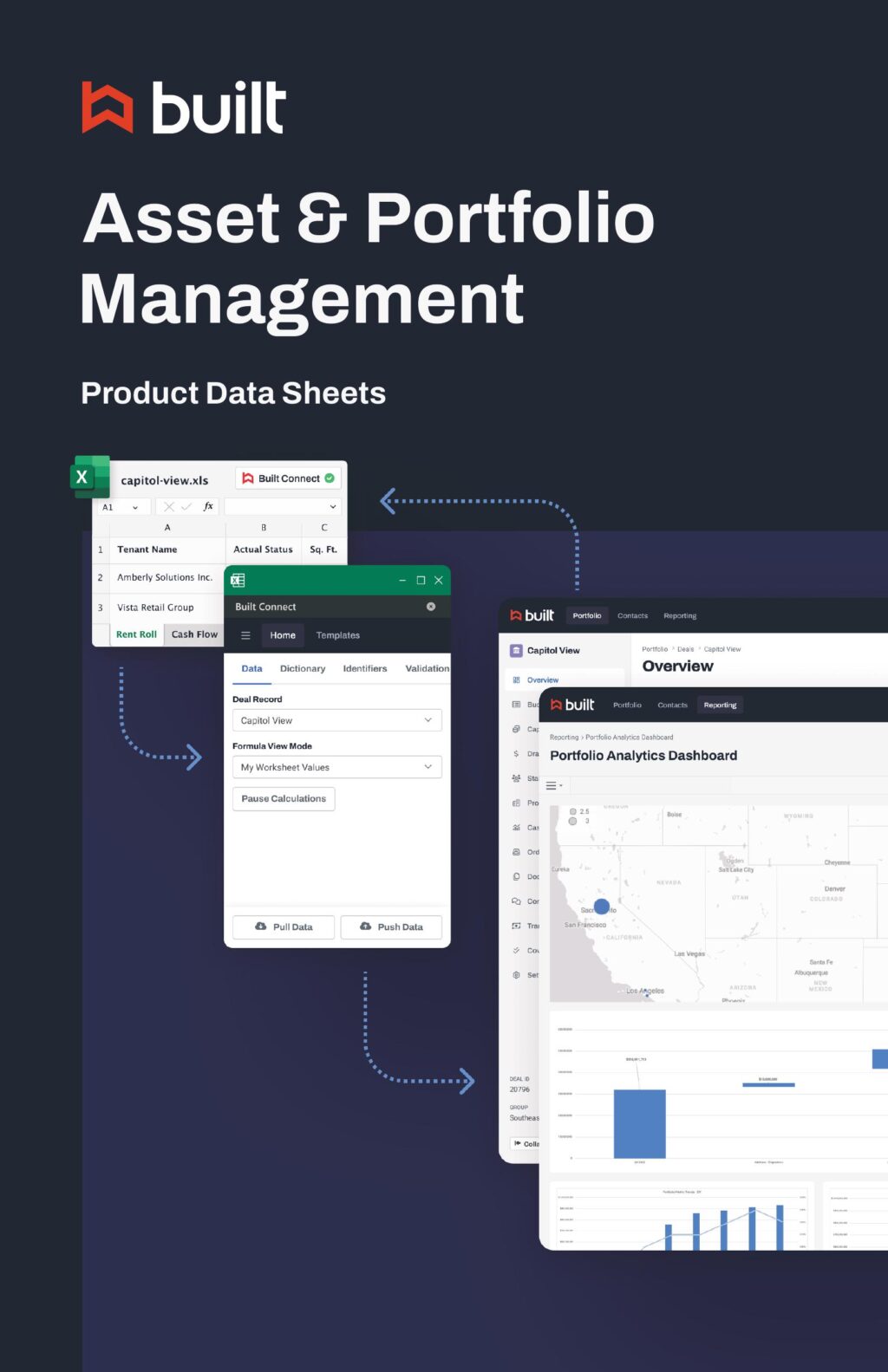The height and width of the screenshot is (1372, 888).
Task: Click the cash flow chart sidebar icon
Action: (516, 828)
